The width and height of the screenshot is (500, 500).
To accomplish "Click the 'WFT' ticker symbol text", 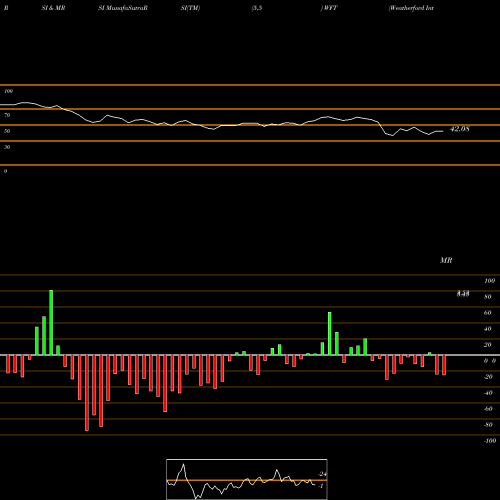I will point(330,8).
